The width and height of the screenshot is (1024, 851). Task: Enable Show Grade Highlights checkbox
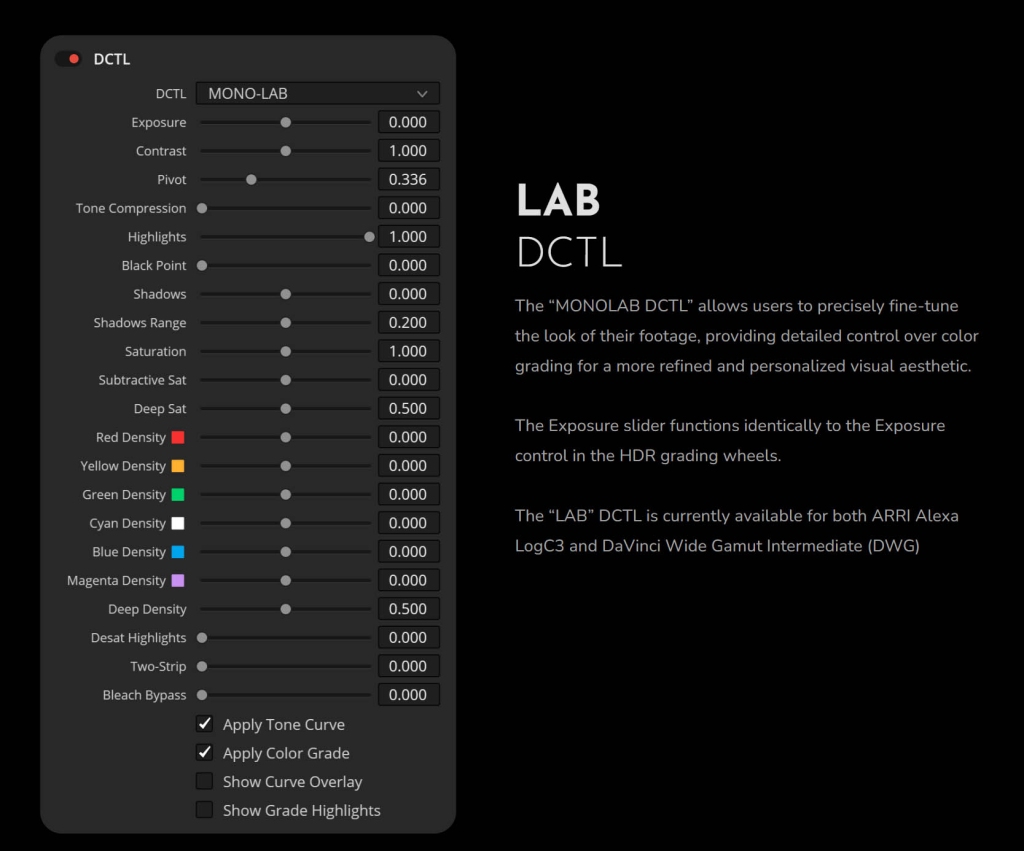point(205,810)
